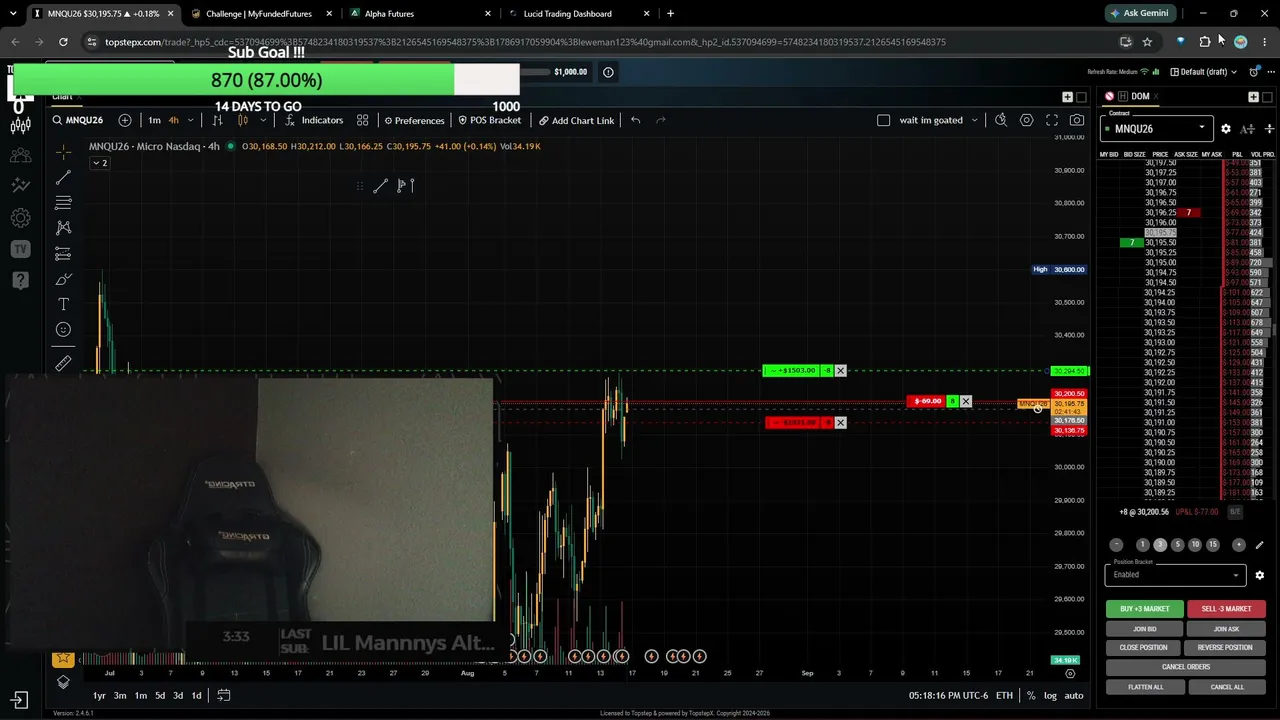Open Ask Gemini in browser
Viewport: 1280px width, 720px height.
pyautogui.click(x=1139, y=13)
